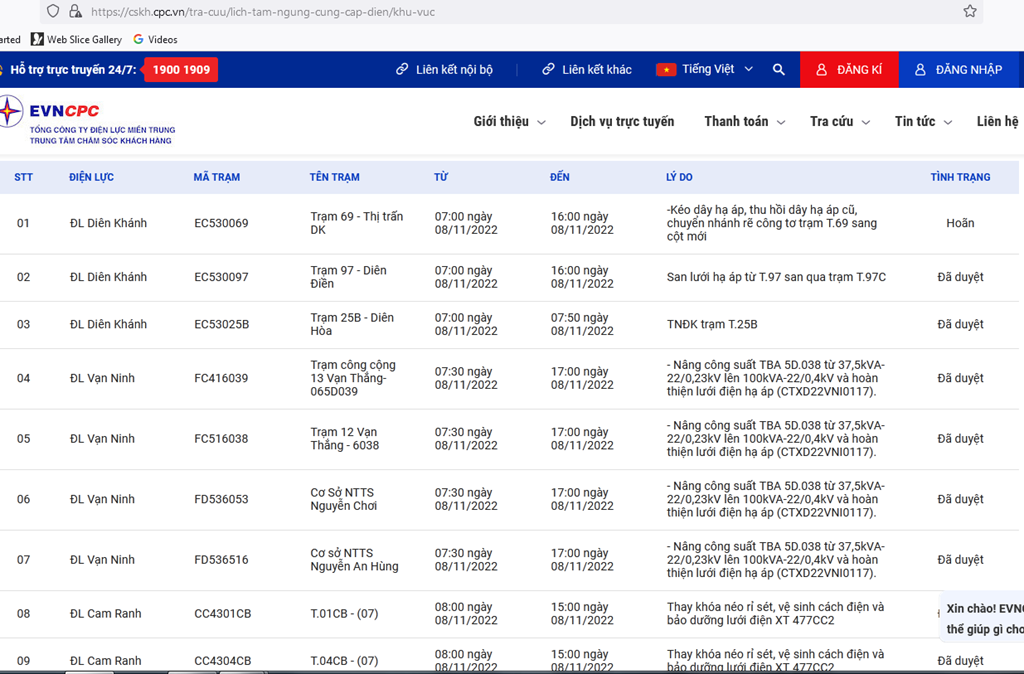The width and height of the screenshot is (1024, 674).
Task: Click the search magnifier icon
Action: (x=778, y=70)
